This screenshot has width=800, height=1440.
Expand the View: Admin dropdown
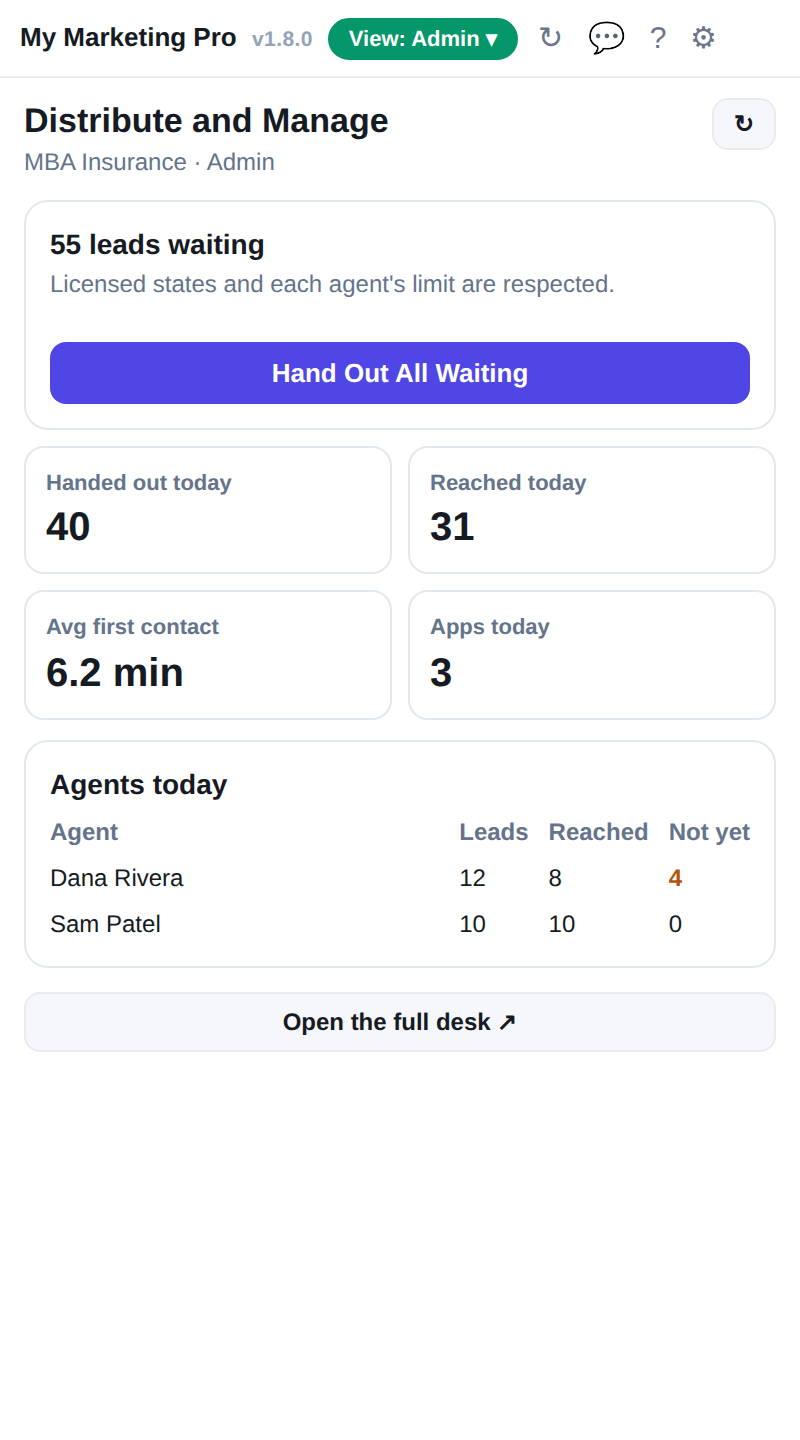point(423,39)
